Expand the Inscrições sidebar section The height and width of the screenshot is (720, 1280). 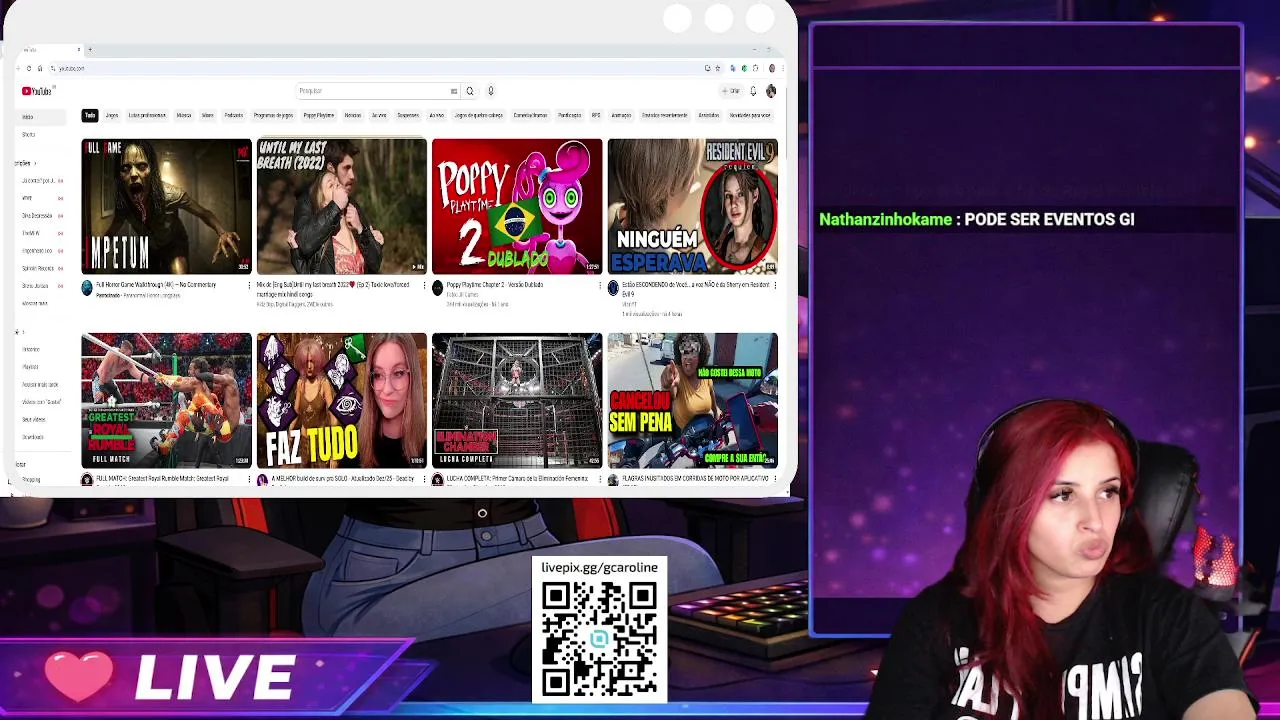[26, 163]
